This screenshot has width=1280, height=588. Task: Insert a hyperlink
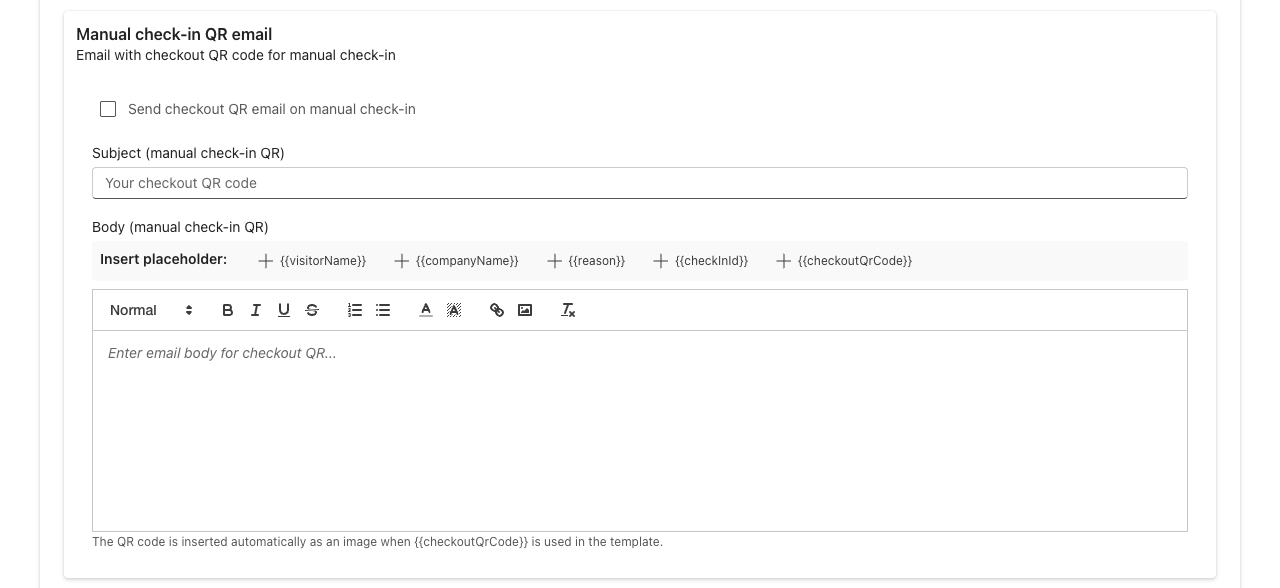coord(497,310)
